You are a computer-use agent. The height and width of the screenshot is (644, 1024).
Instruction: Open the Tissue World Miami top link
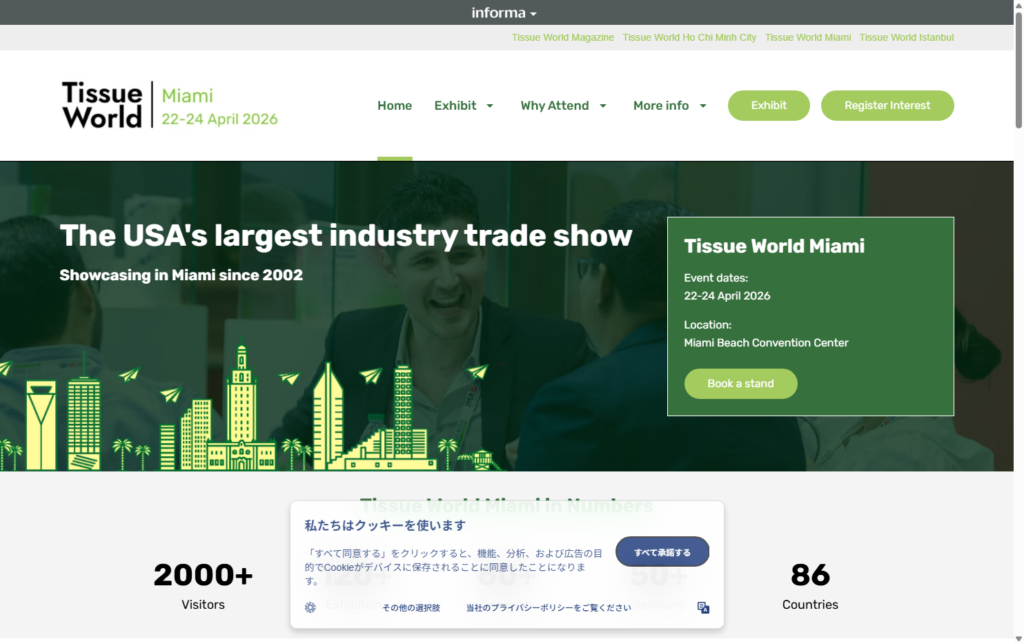(x=807, y=37)
